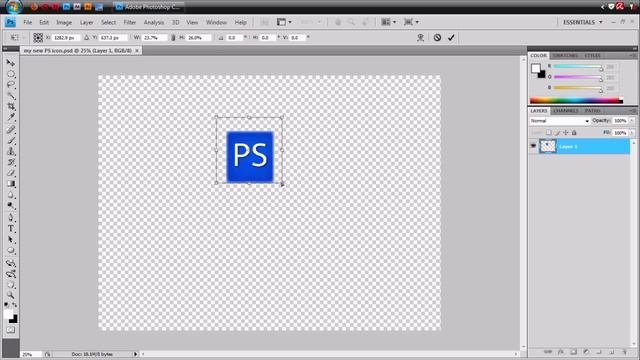The image size is (640, 360).
Task: Select the Eyedropper tool
Action: pos(11,118)
